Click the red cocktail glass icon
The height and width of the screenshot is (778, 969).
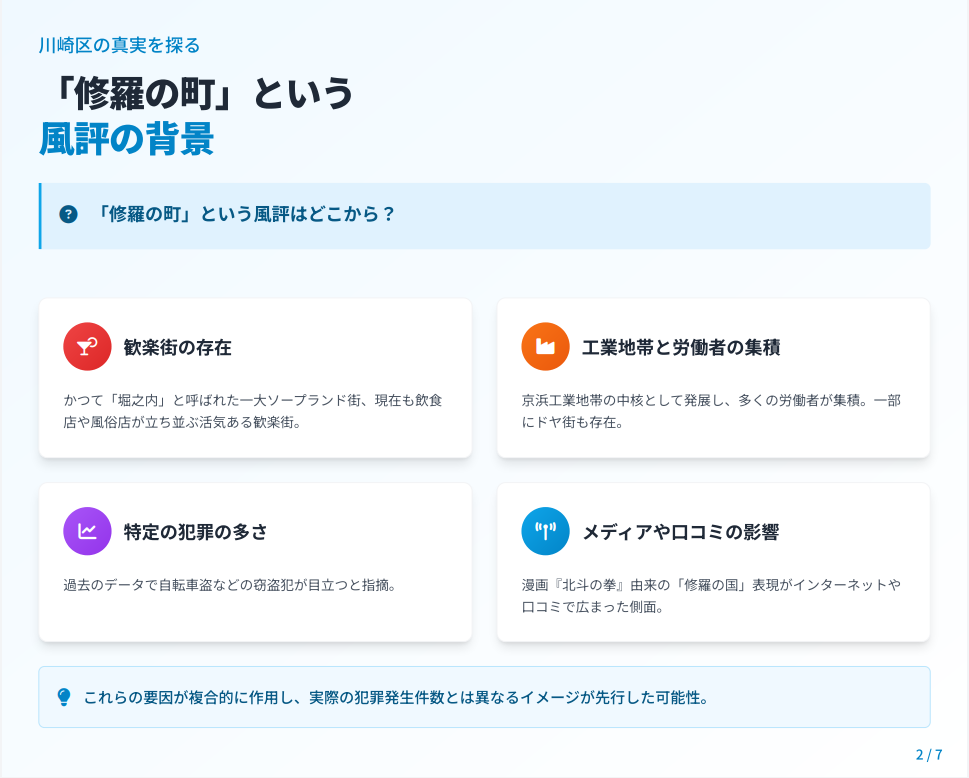[x=87, y=347]
